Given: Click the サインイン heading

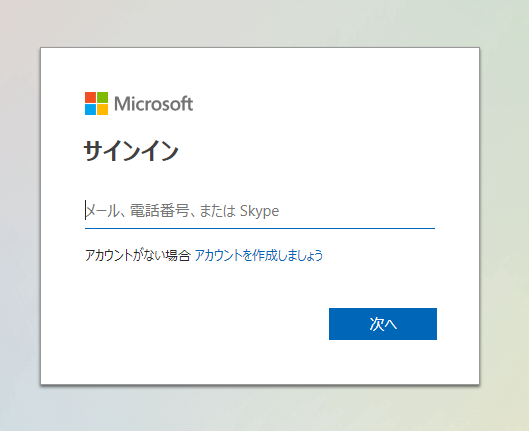Looking at the screenshot, I should pyautogui.click(x=131, y=150).
